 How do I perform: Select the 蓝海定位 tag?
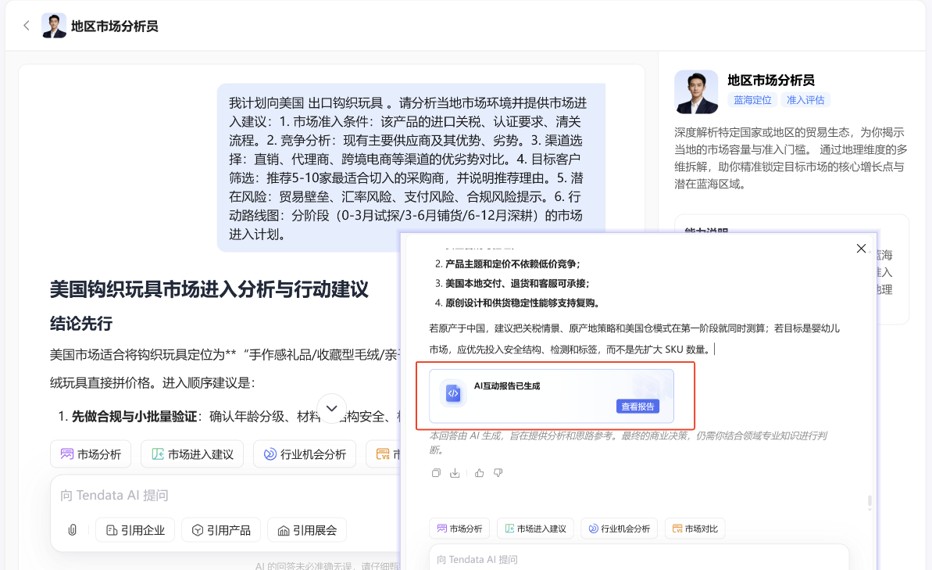[x=752, y=100]
